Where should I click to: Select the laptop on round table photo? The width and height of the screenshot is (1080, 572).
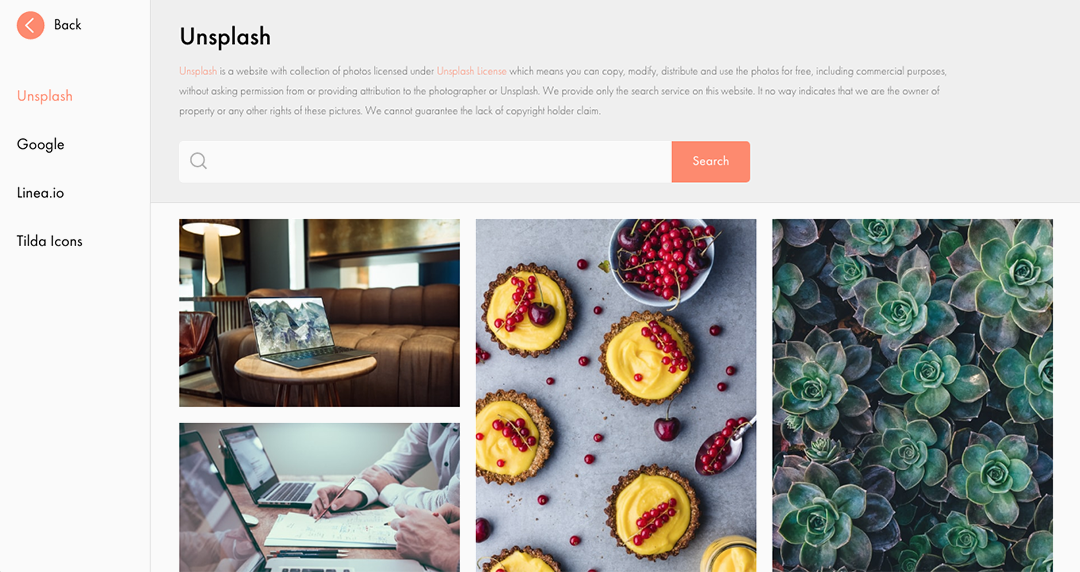pyautogui.click(x=320, y=313)
